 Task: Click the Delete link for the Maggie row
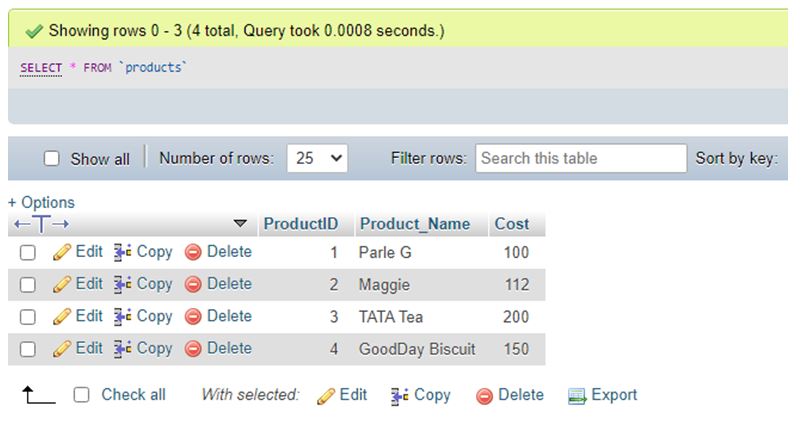click(x=229, y=284)
